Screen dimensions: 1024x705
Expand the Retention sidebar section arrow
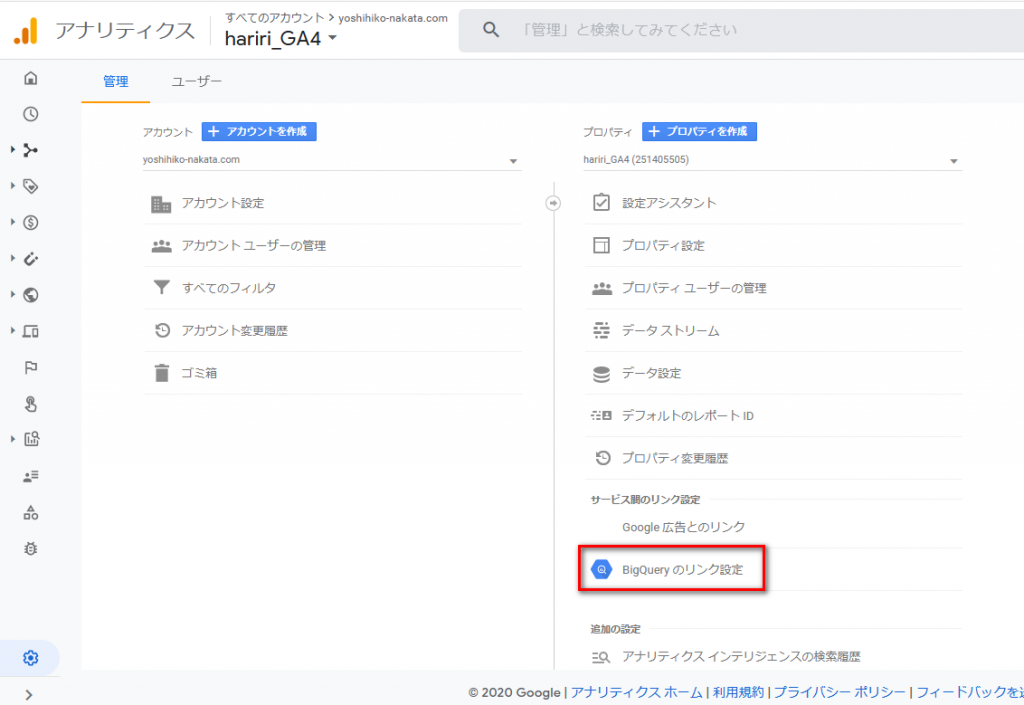pyautogui.click(x=12, y=258)
